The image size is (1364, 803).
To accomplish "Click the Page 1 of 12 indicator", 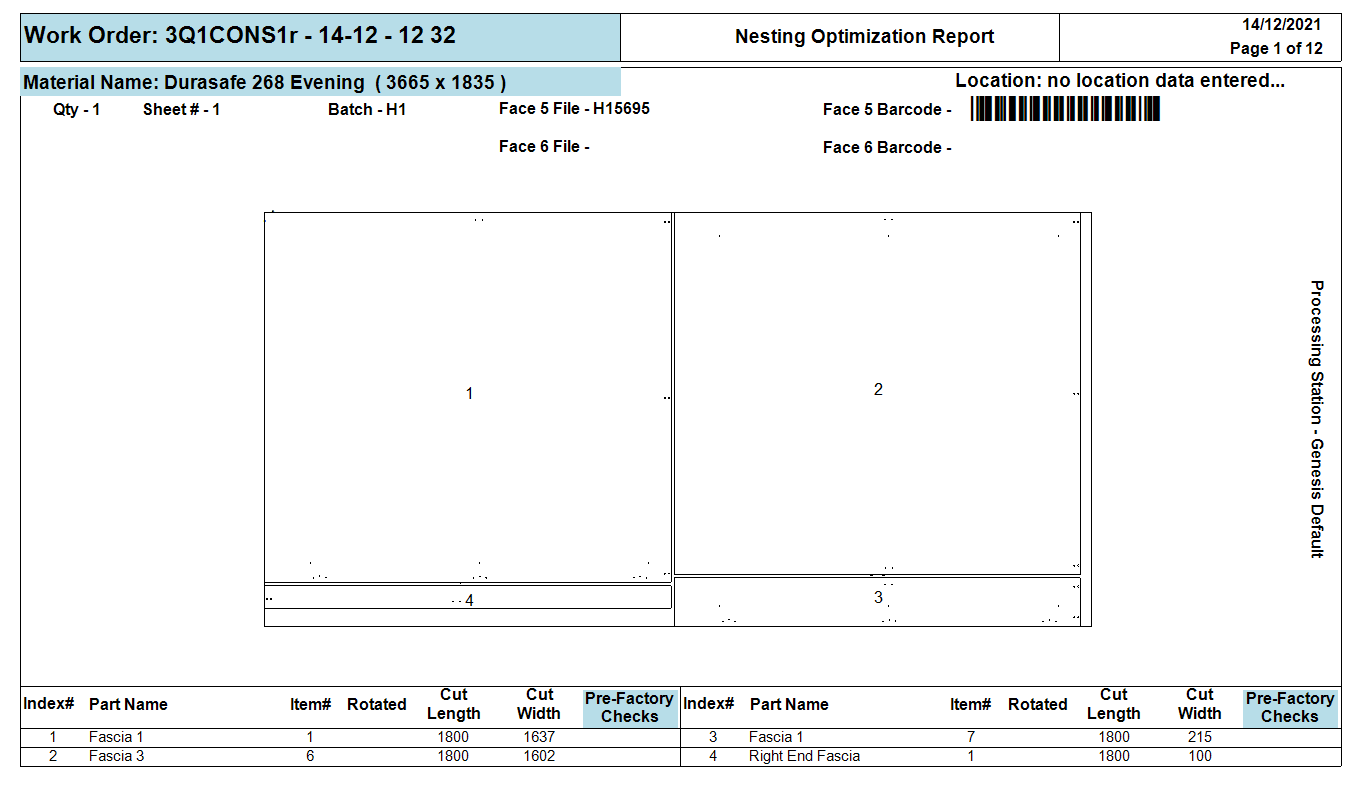I will (1276, 48).
